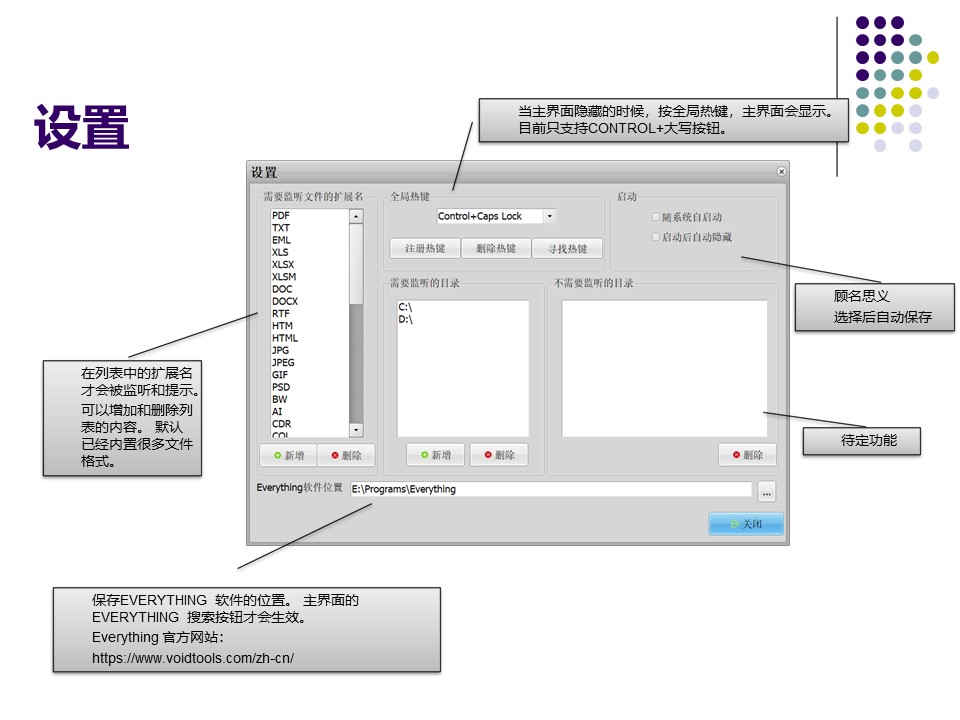Add a directory with 新增 under 需要监听的目录
Screen dimensions: 960x720
(435, 455)
